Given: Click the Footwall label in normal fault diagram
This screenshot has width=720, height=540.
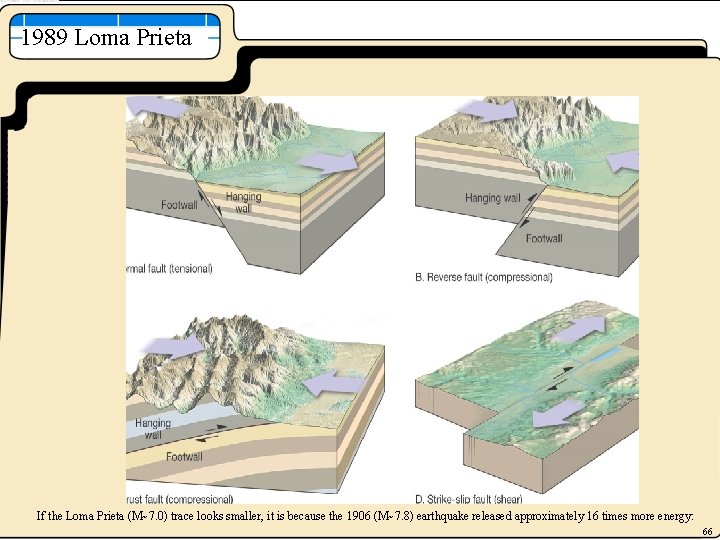Looking at the screenshot, I should (x=179, y=205).
